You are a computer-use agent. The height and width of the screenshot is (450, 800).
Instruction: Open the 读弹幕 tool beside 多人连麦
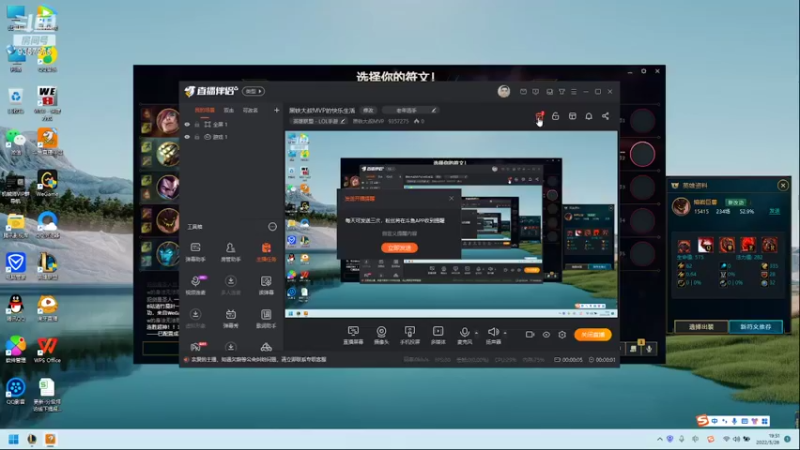(x=266, y=285)
